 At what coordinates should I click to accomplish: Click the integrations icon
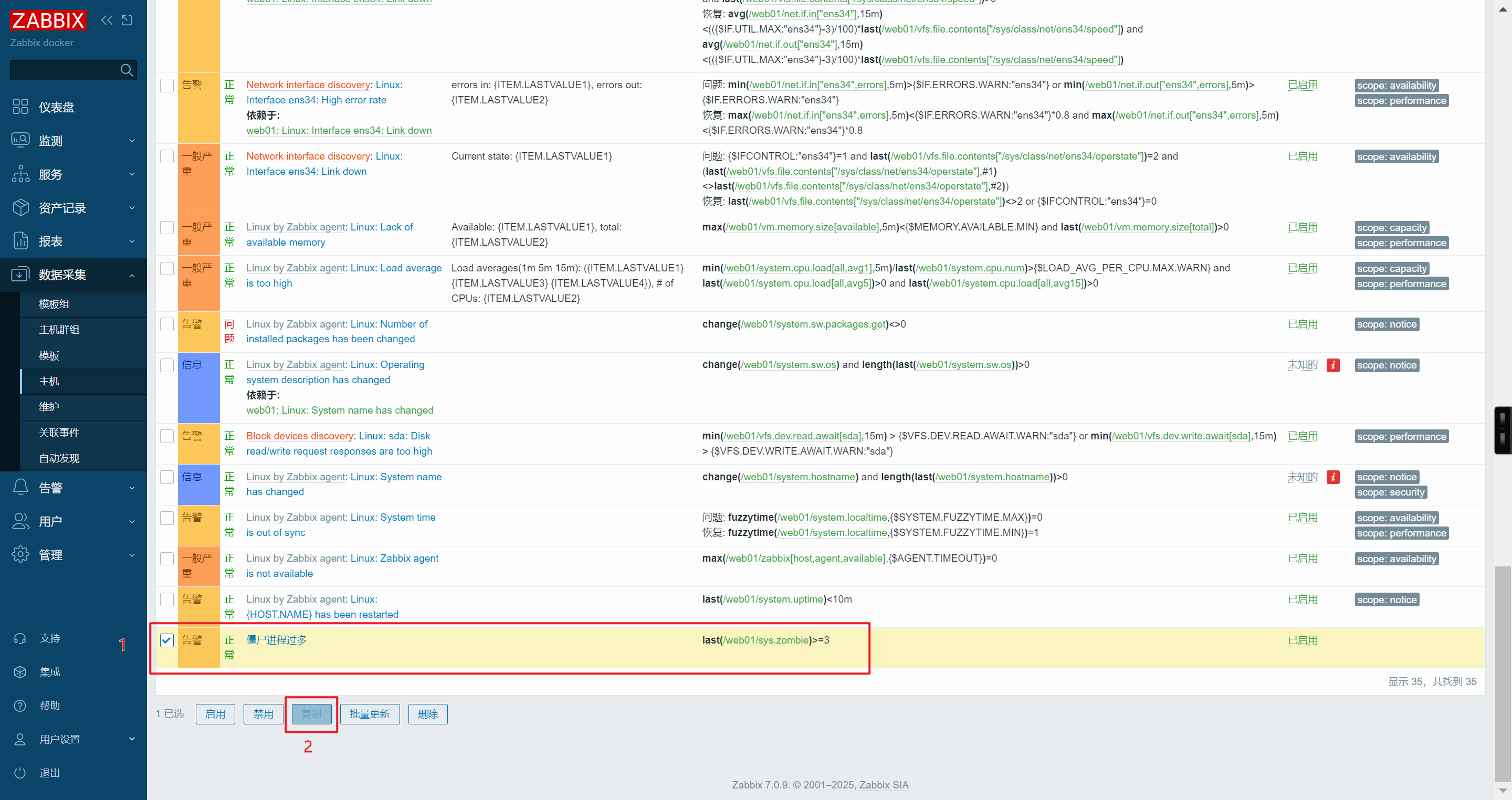point(20,672)
